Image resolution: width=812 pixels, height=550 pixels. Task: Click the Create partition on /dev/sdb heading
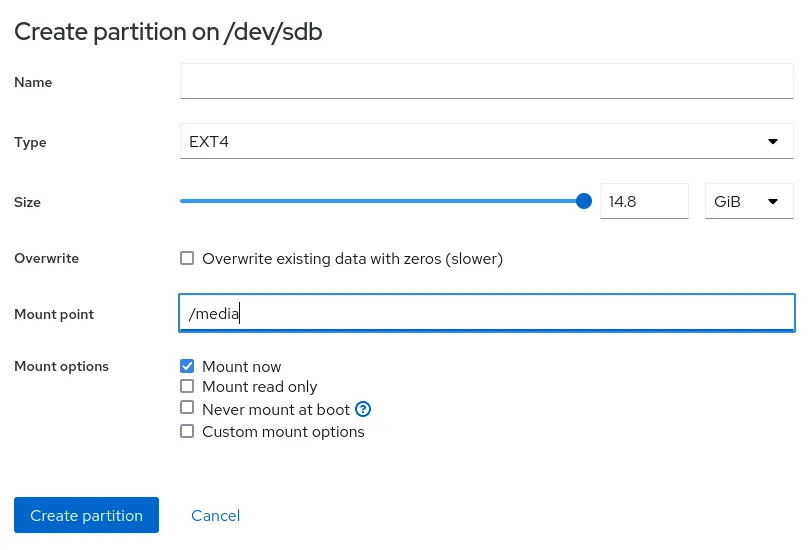[168, 32]
